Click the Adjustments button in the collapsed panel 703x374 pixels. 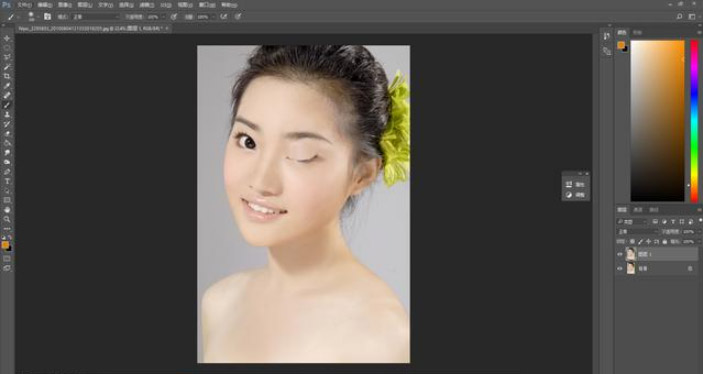pos(576,195)
